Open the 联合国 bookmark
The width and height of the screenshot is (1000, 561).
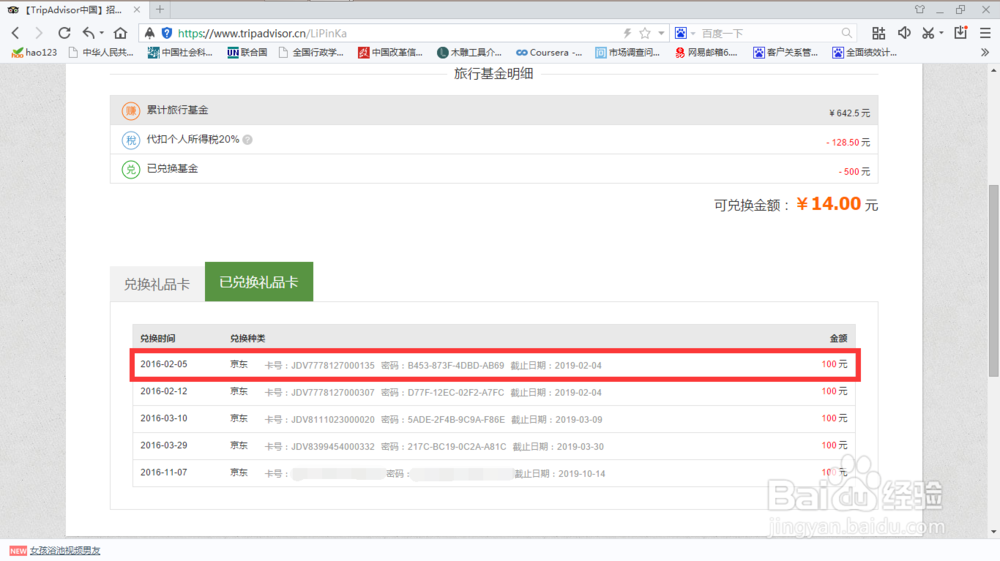(247, 52)
